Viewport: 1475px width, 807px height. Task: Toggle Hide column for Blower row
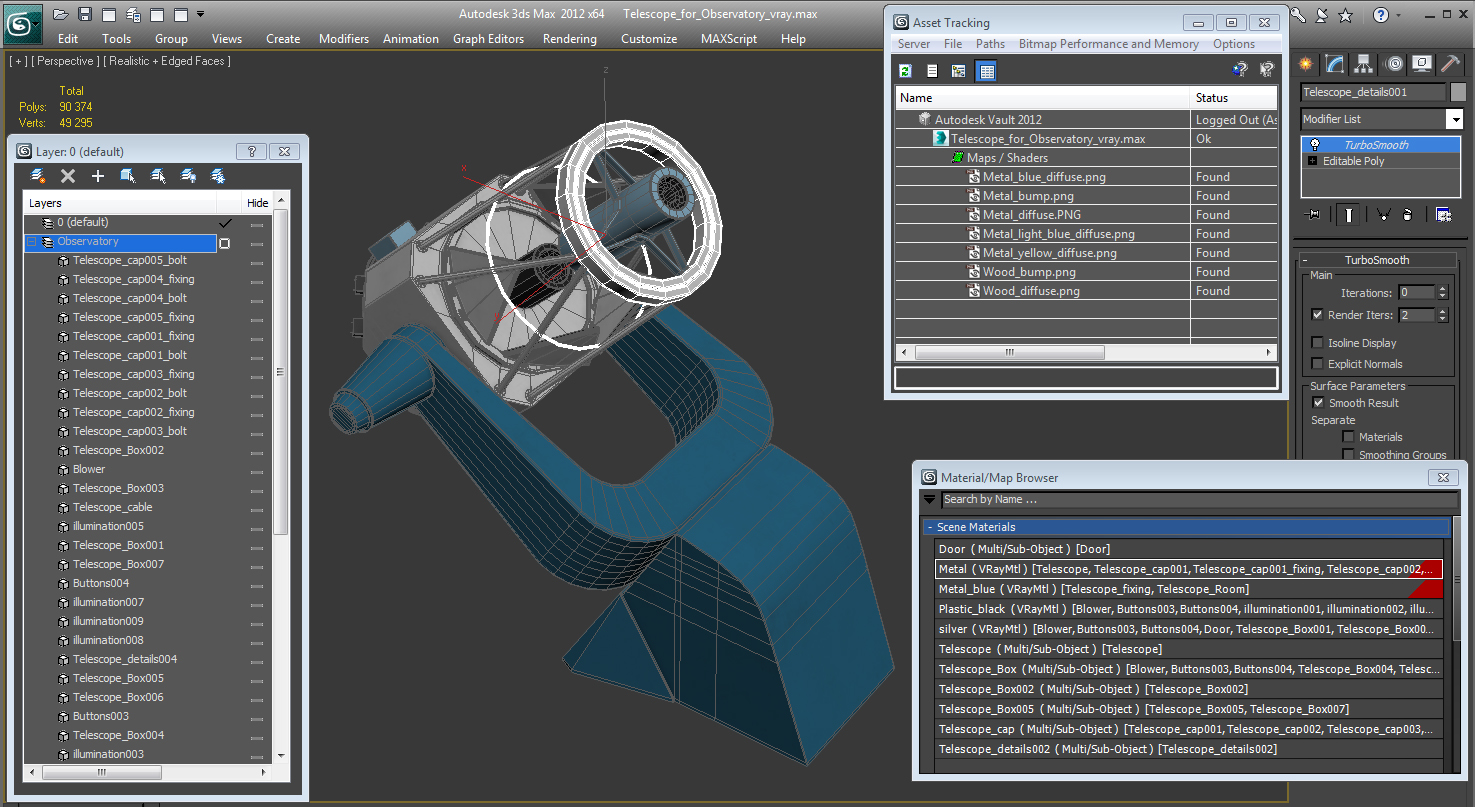(257, 470)
